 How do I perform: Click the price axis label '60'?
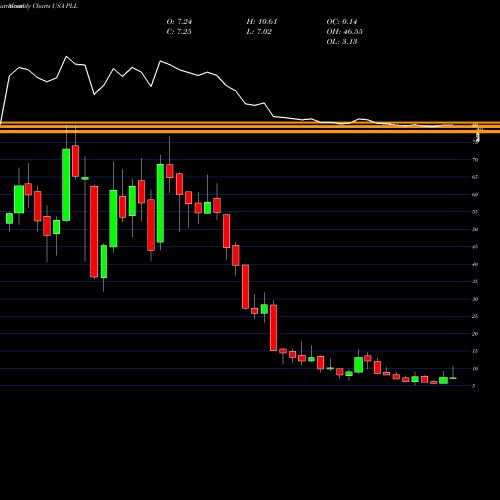pyautogui.click(x=475, y=195)
